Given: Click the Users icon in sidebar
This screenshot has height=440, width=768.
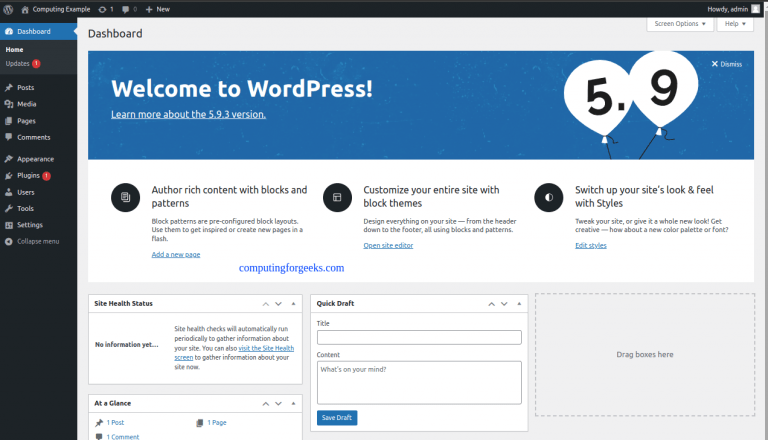Looking at the screenshot, I should click(x=9, y=192).
